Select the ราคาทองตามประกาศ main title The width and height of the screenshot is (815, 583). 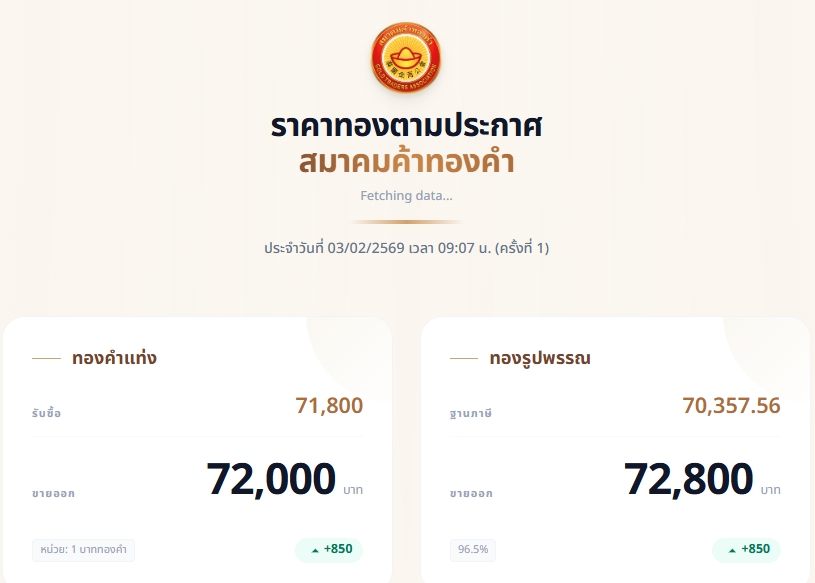[406, 127]
